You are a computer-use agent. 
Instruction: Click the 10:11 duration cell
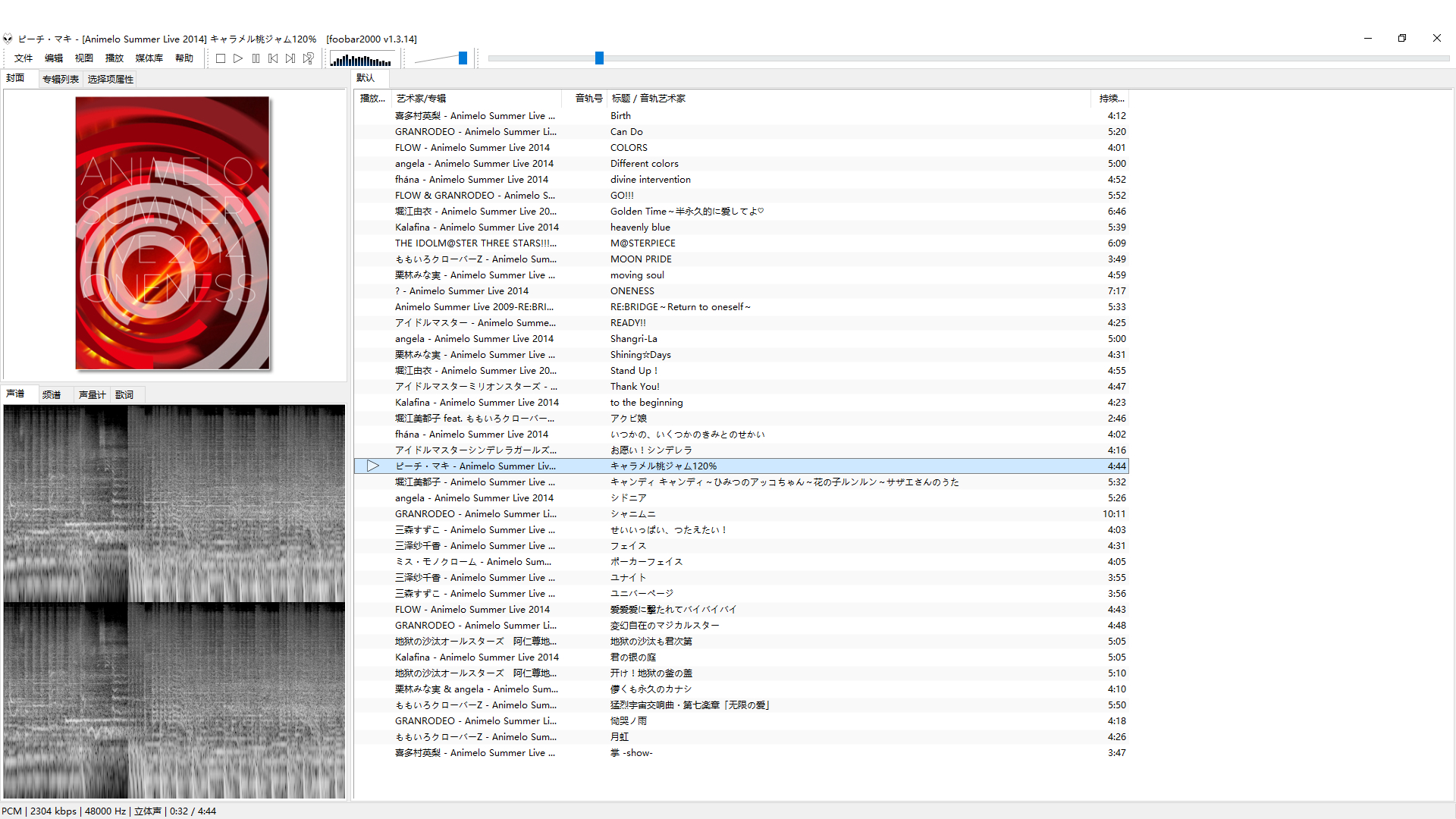tap(1114, 514)
